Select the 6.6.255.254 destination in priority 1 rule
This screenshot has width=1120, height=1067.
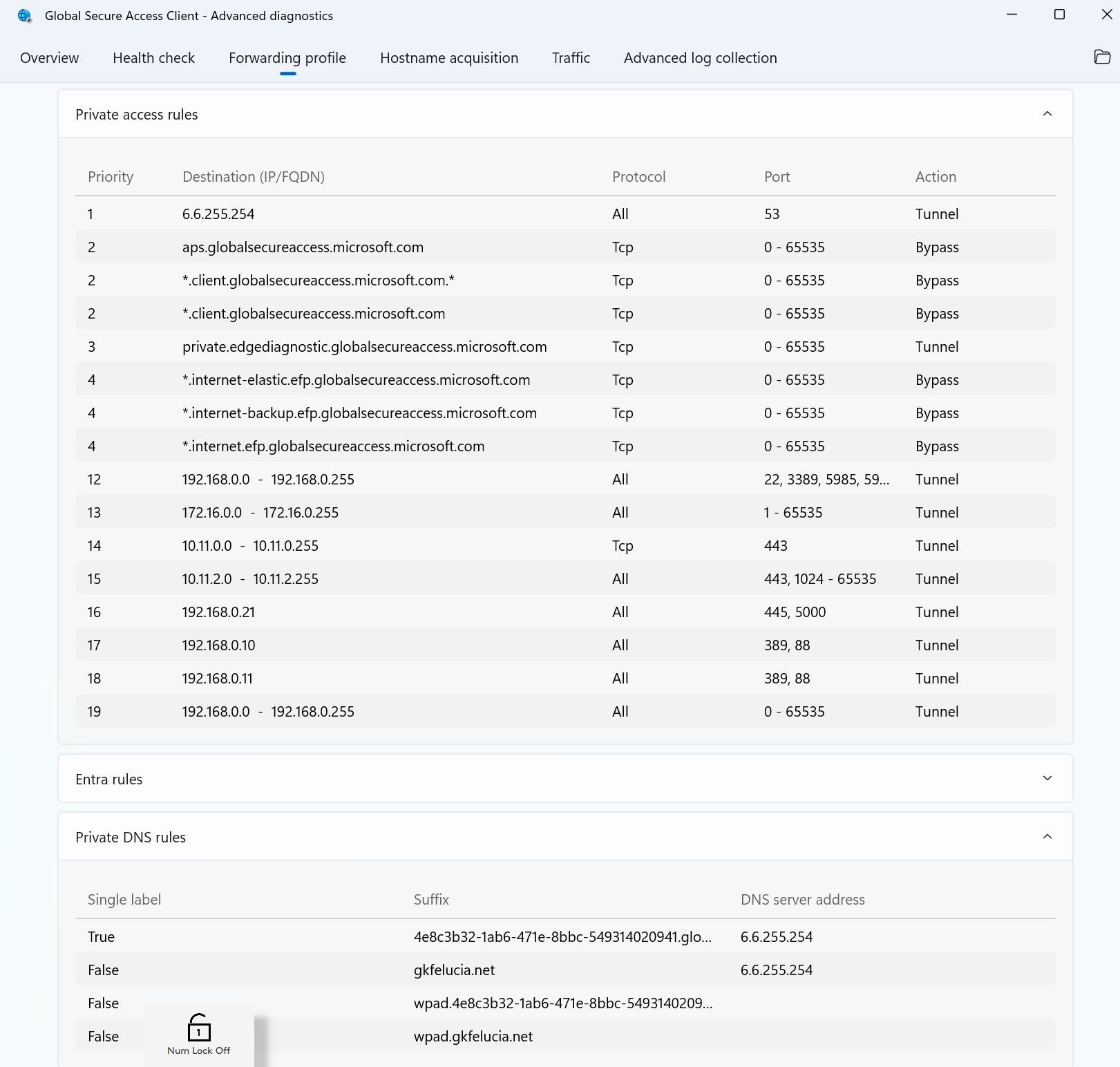click(x=218, y=214)
